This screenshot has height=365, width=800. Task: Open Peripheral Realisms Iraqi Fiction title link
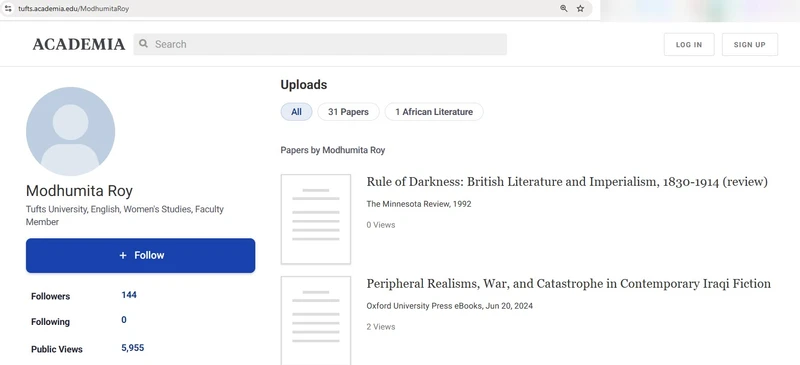point(568,284)
